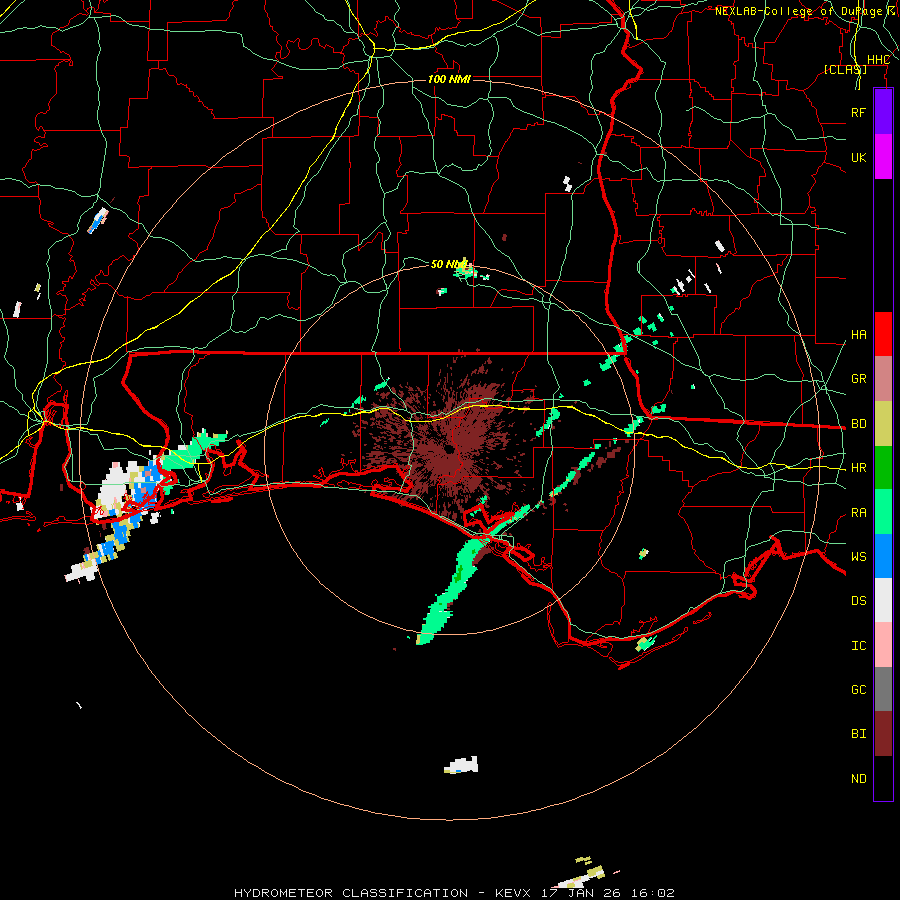Pick the mint green RA legend swatch
900x900 pixels.
point(883,512)
